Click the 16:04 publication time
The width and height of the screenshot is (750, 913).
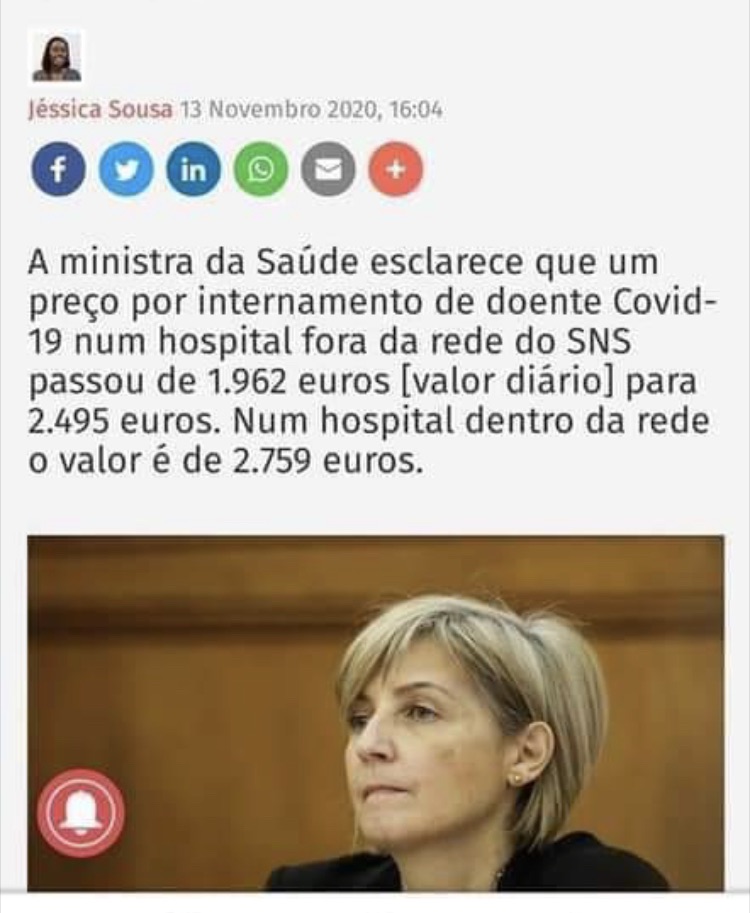click(416, 109)
